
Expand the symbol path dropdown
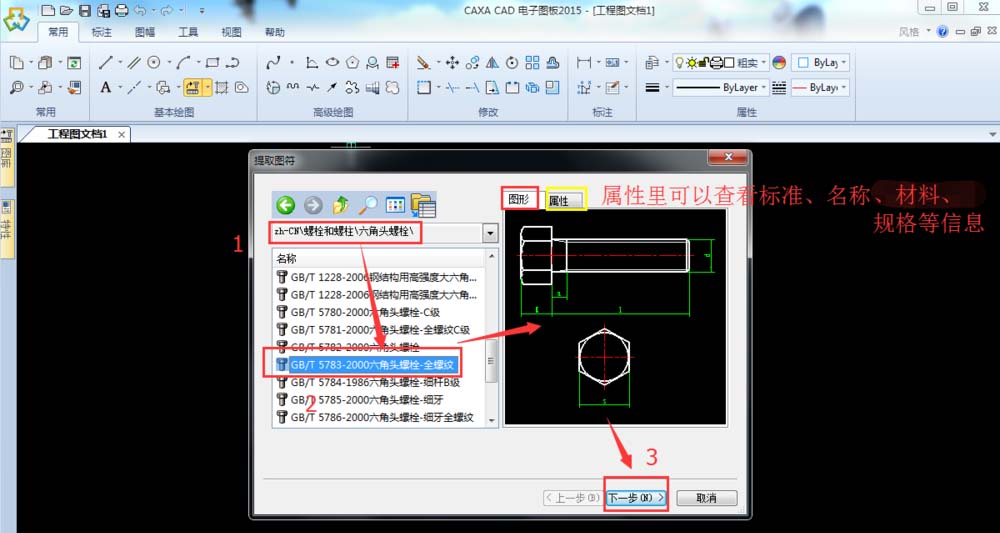(x=490, y=233)
